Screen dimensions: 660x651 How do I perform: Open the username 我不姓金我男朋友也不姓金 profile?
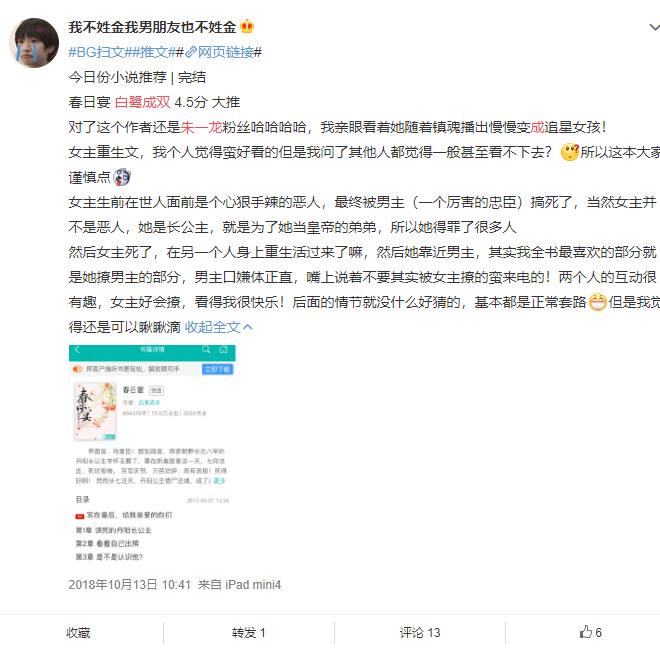[x=152, y=27]
